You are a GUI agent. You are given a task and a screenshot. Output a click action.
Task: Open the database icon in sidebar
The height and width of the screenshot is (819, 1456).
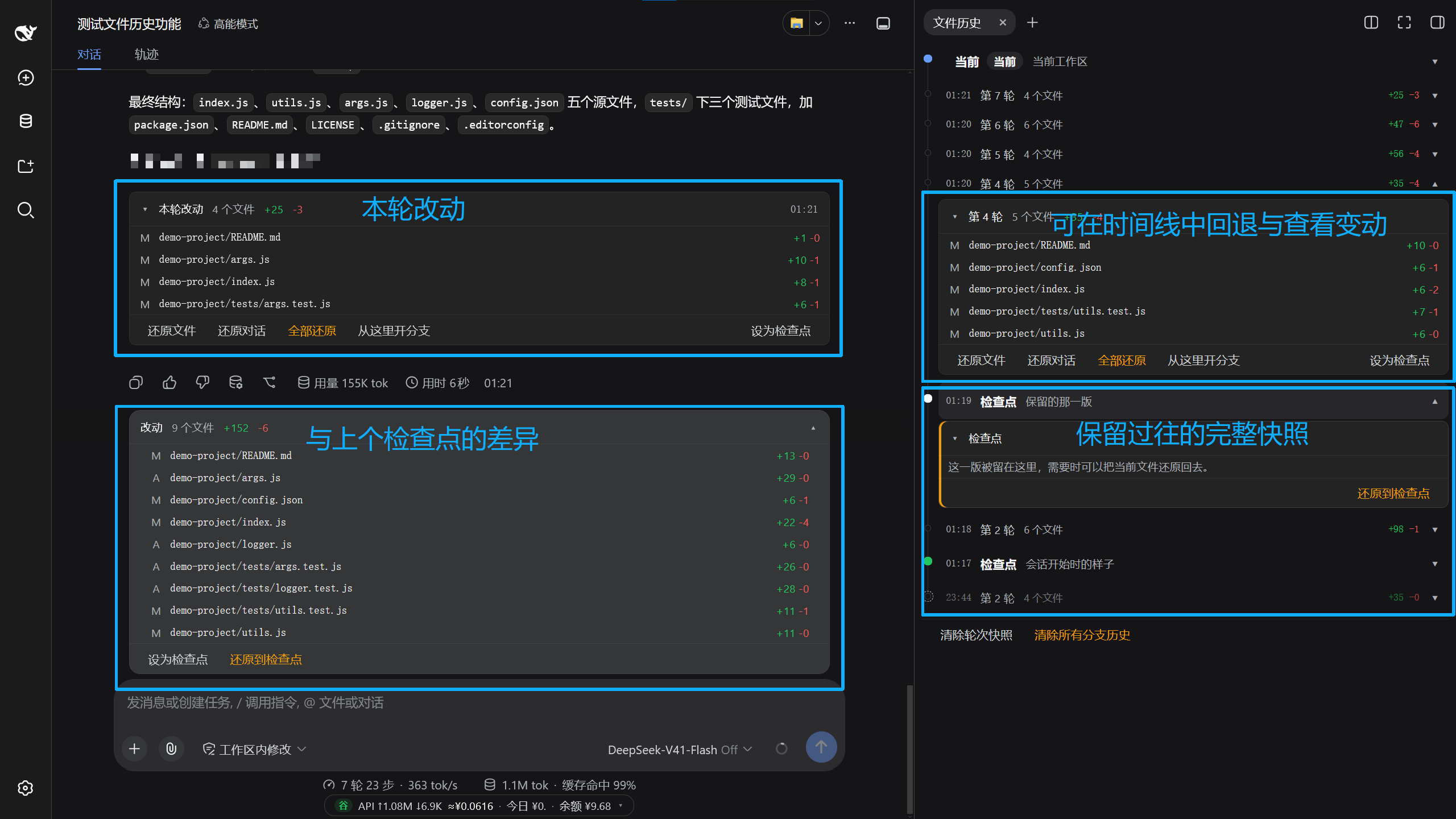pyautogui.click(x=26, y=121)
